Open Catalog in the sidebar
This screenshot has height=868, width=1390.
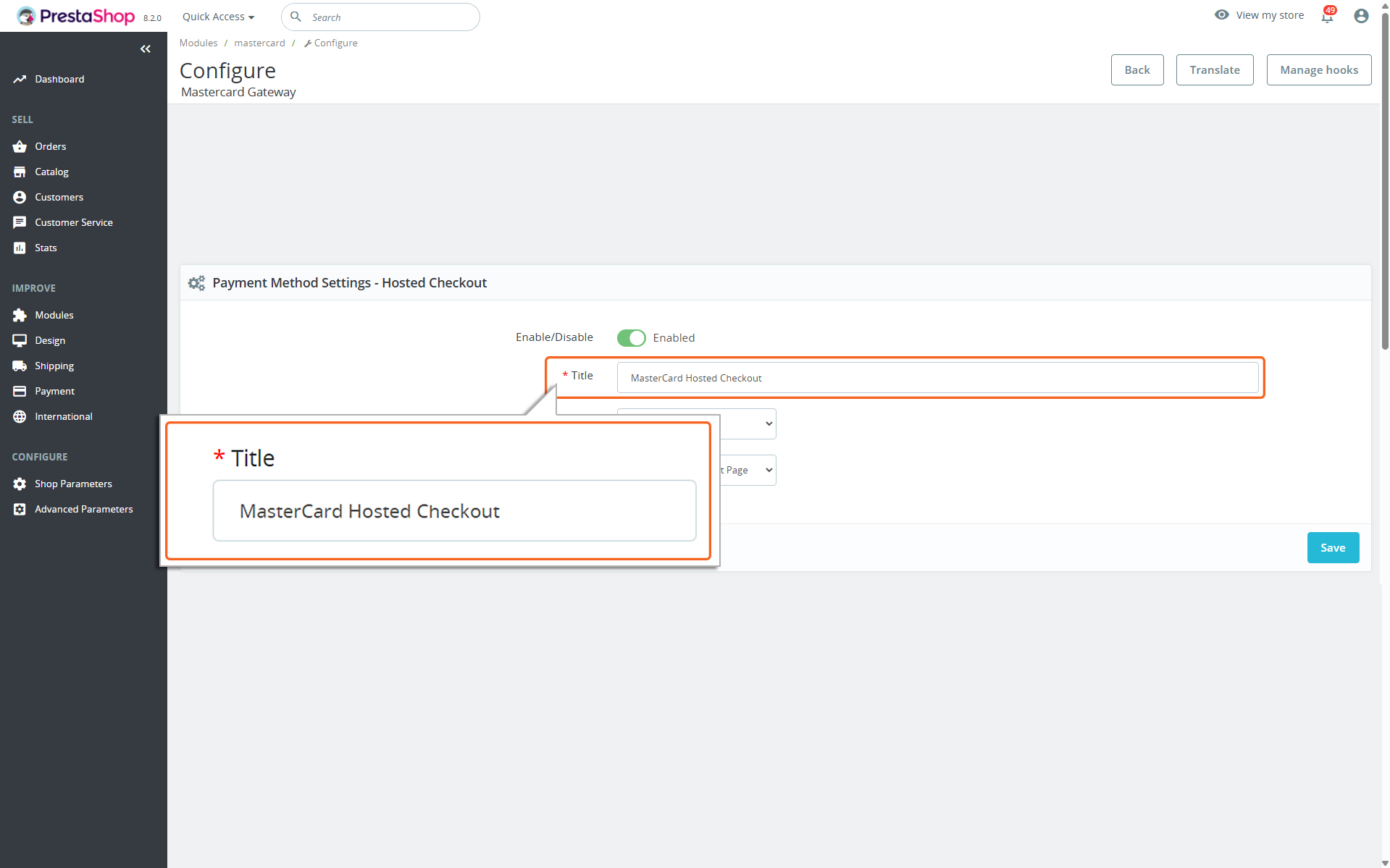coord(51,172)
